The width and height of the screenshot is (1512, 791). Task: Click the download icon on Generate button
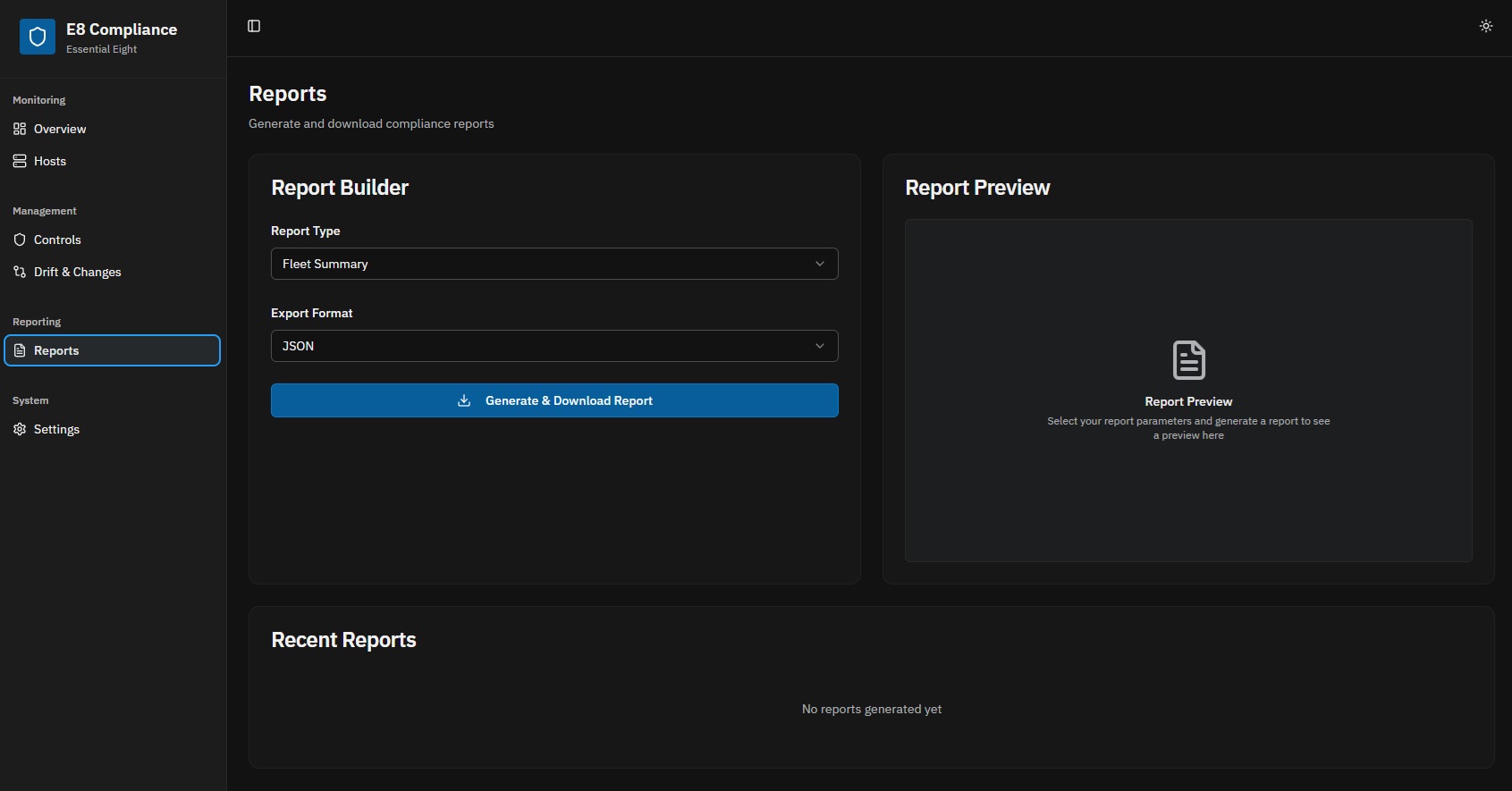pyautogui.click(x=464, y=400)
